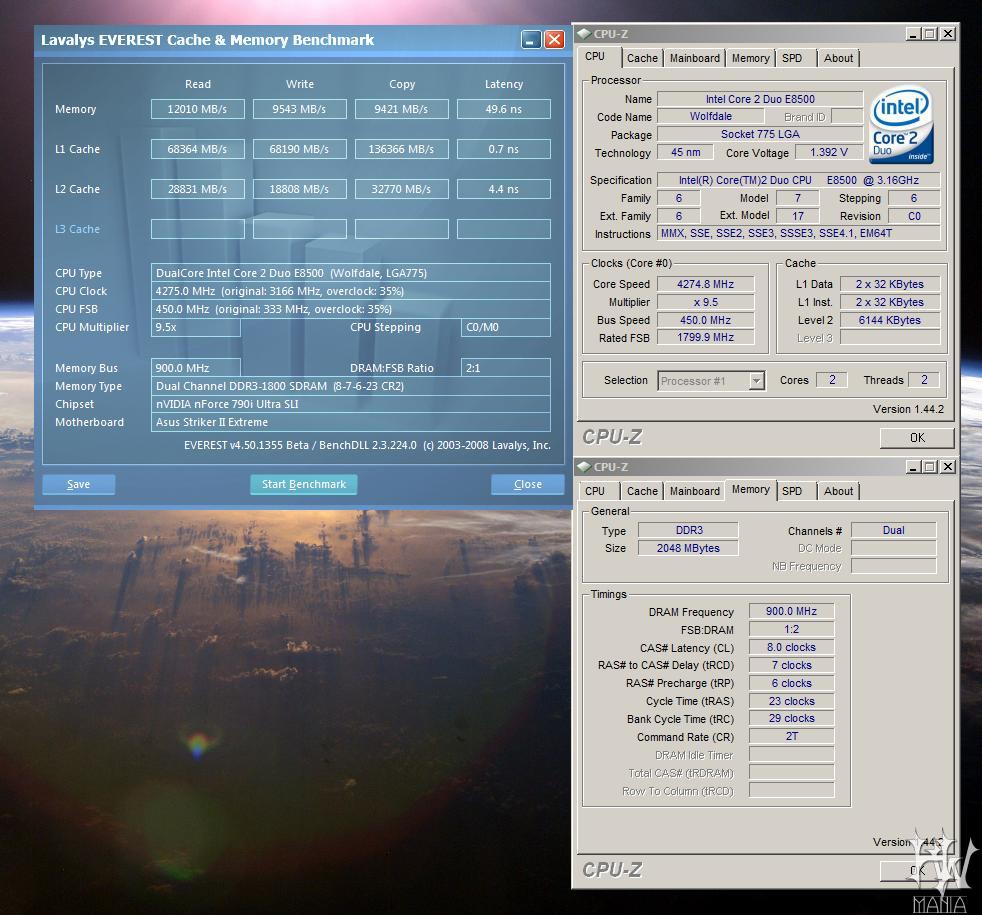
Task: Select the CPU tab in the CPU-Z processor window
Action: tap(595, 56)
